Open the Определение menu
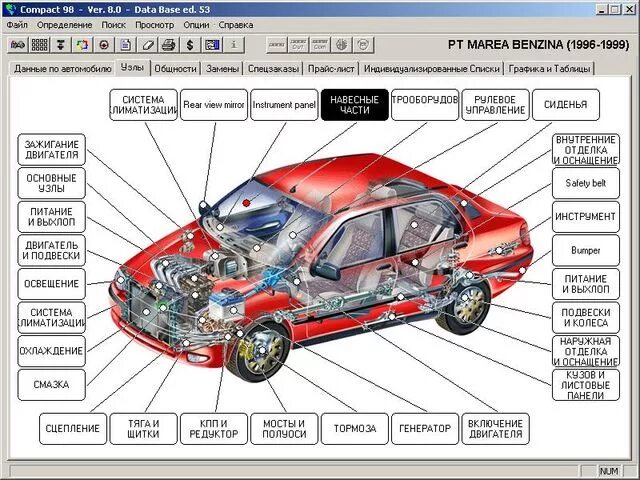Viewport: 640px width, 480px height. (x=64, y=25)
